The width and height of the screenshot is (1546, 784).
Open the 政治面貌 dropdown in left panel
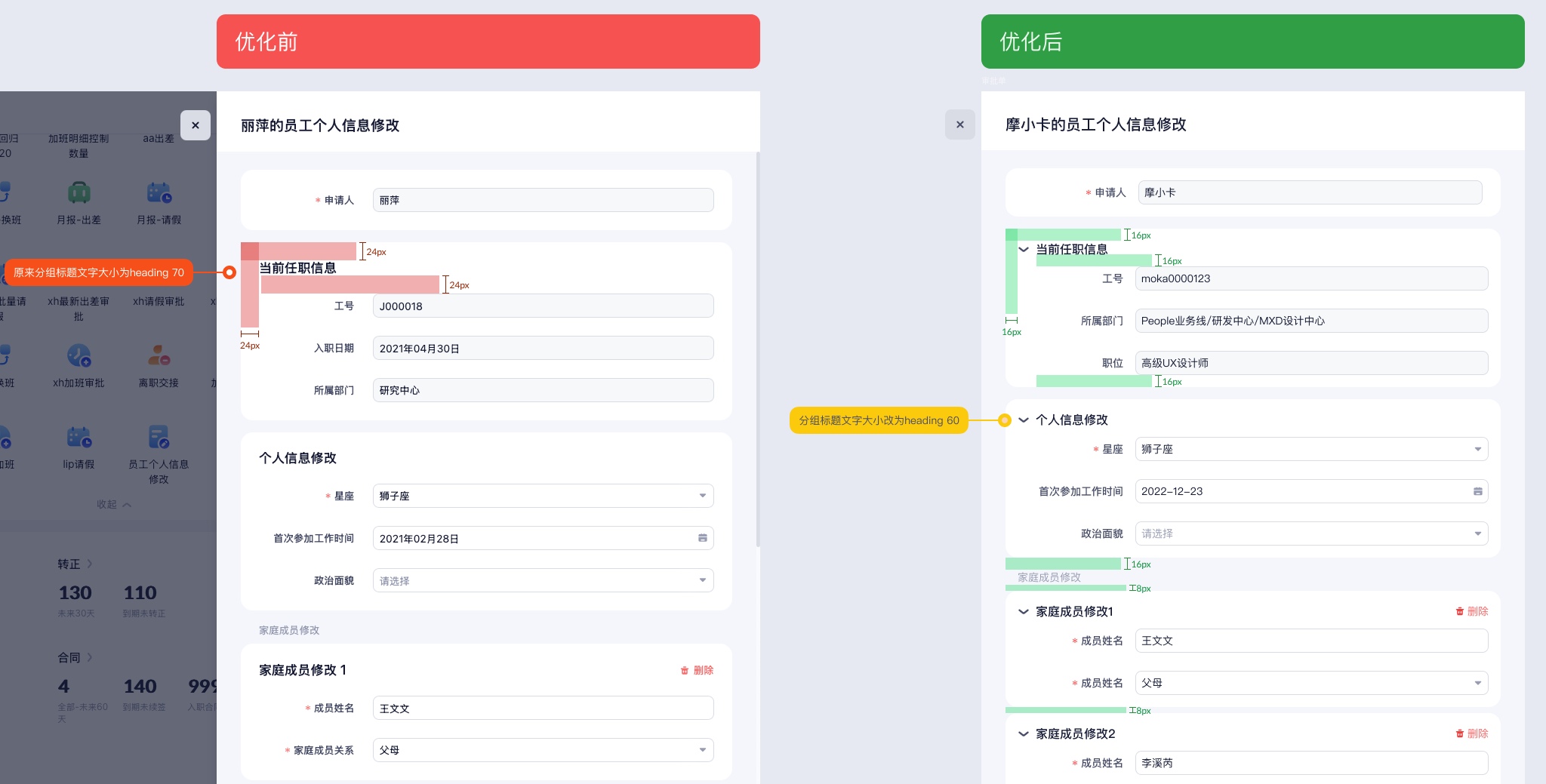(544, 580)
